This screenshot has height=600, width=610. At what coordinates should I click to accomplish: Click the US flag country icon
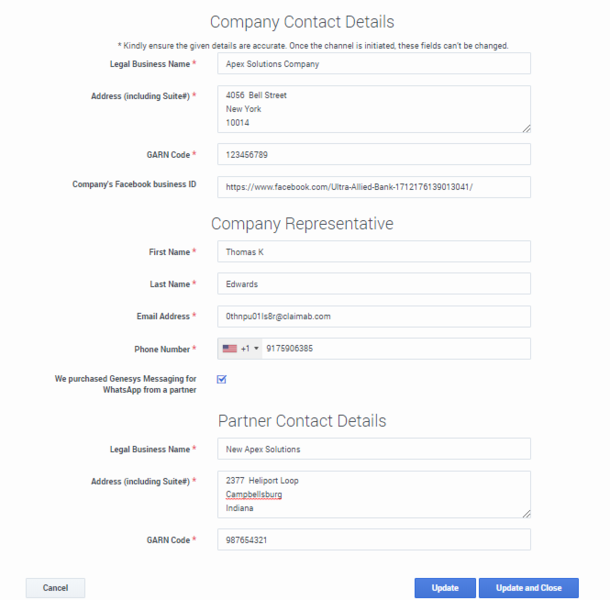tap(229, 349)
